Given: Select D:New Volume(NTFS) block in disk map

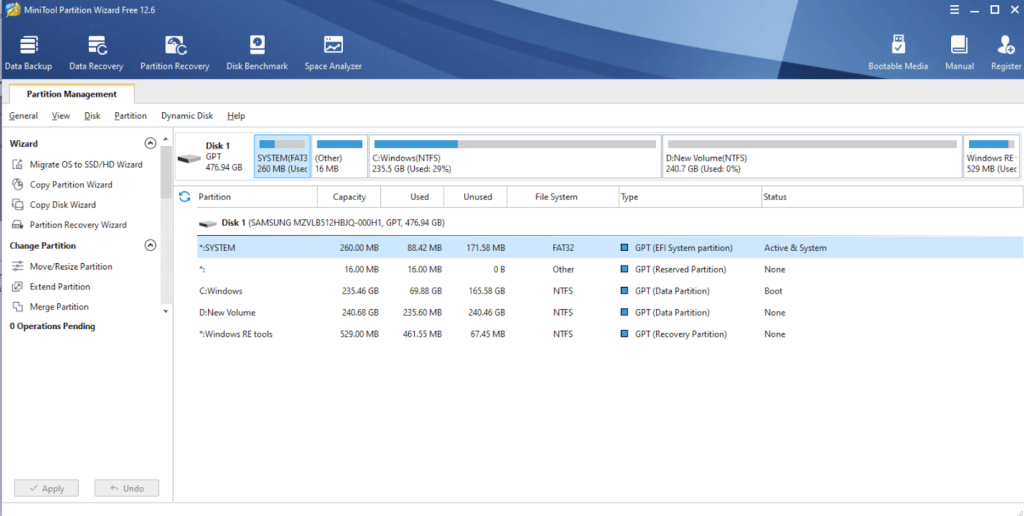Looking at the screenshot, I should coord(812,157).
